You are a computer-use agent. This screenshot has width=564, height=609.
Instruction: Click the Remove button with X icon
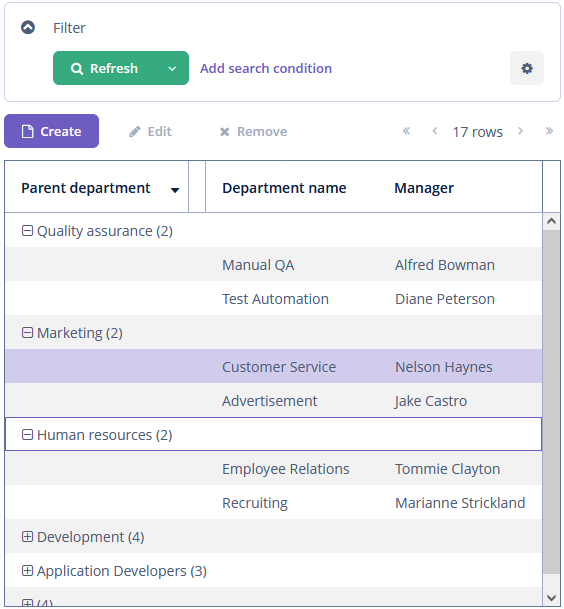point(253,131)
